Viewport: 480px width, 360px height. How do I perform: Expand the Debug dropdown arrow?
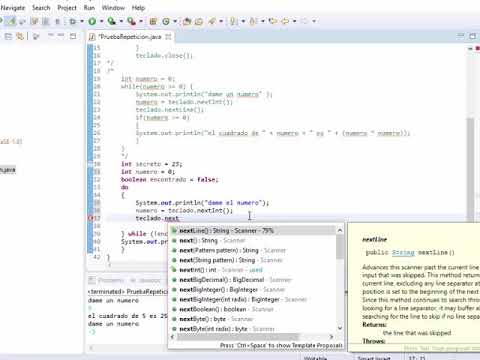[x=81, y=21]
